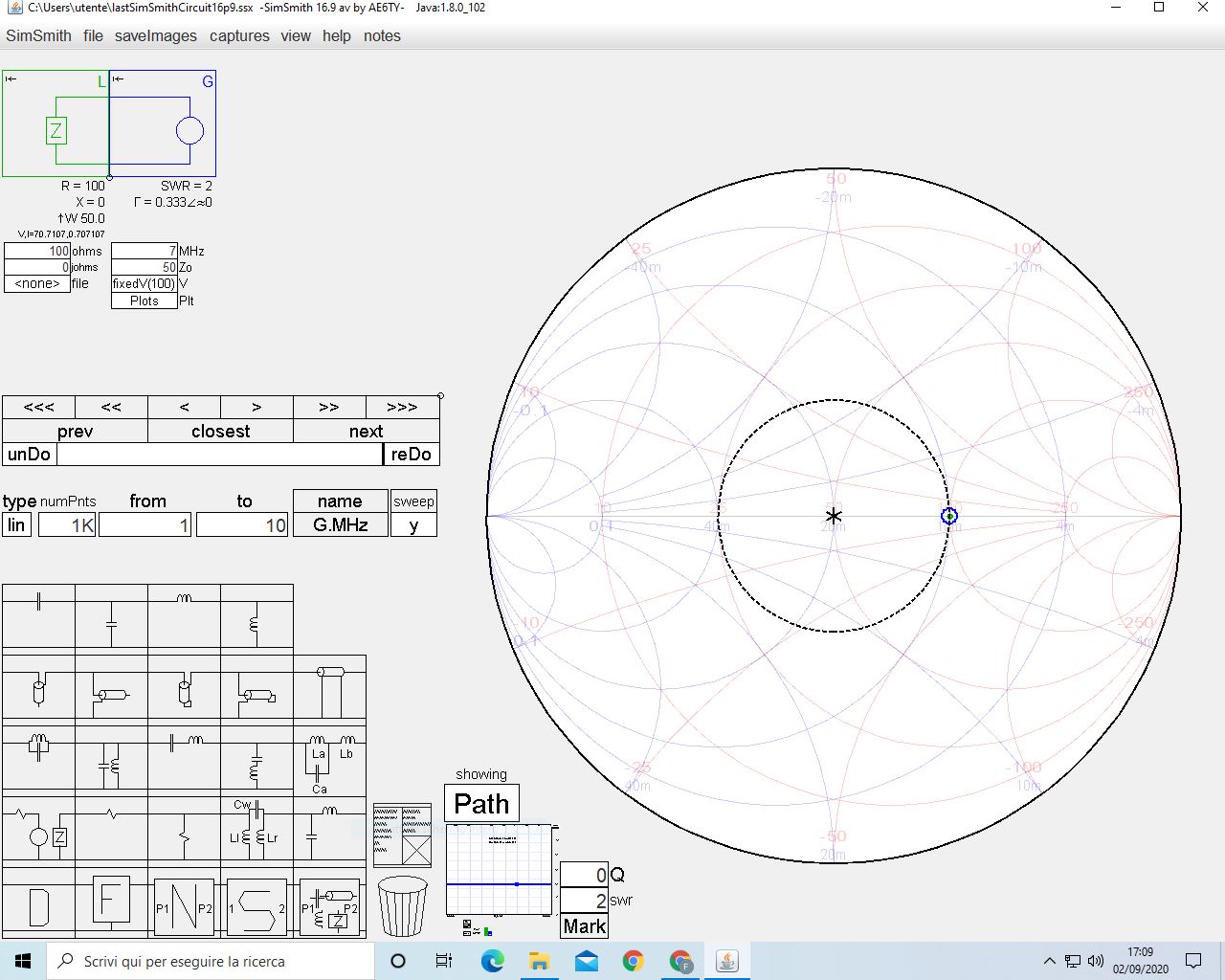Select the load L block in schematic
This screenshot has width=1225, height=980.
[x=56, y=123]
